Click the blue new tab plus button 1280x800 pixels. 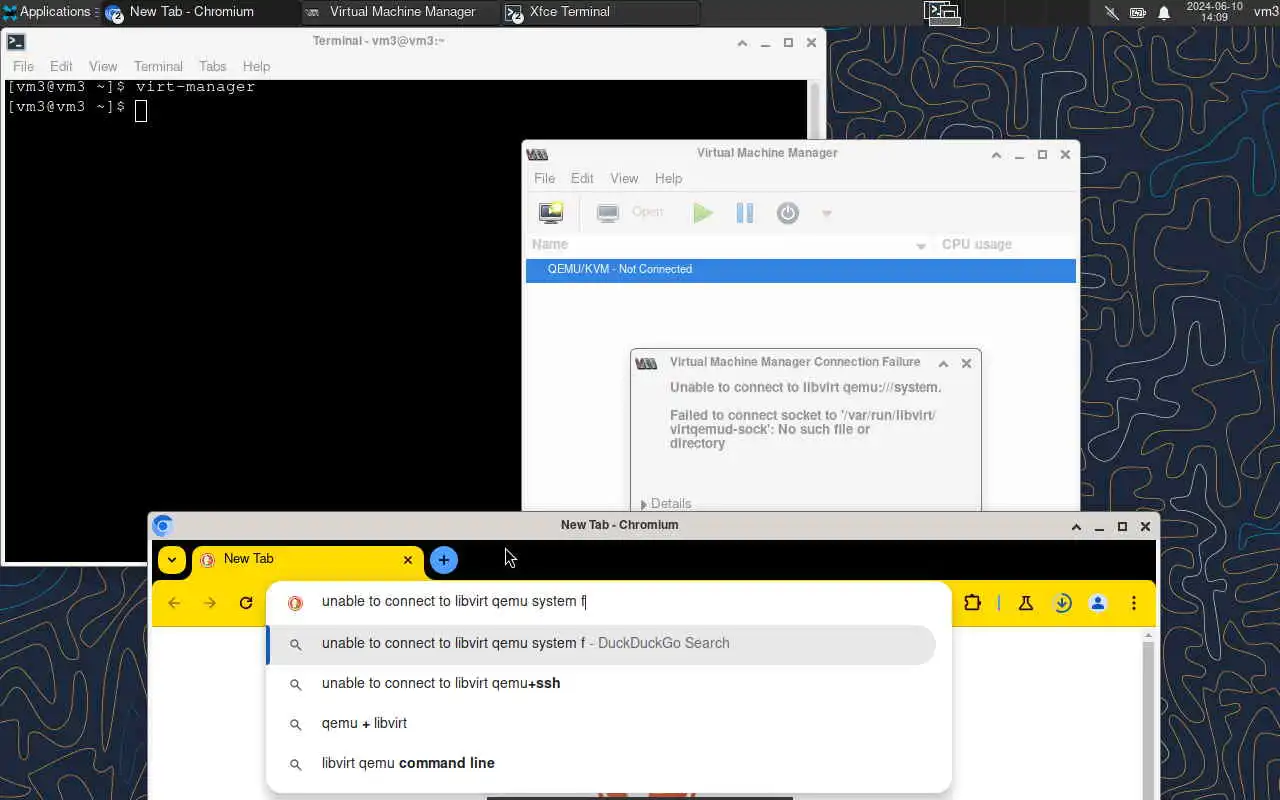coord(444,560)
